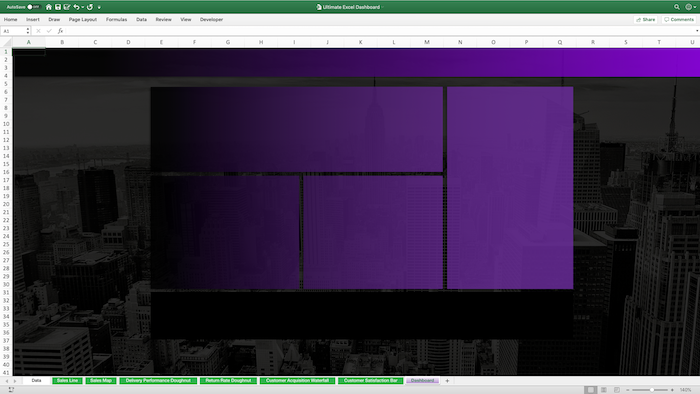Open the search magnifier icon
Viewport: 700px width, 394px height.
[x=677, y=7]
